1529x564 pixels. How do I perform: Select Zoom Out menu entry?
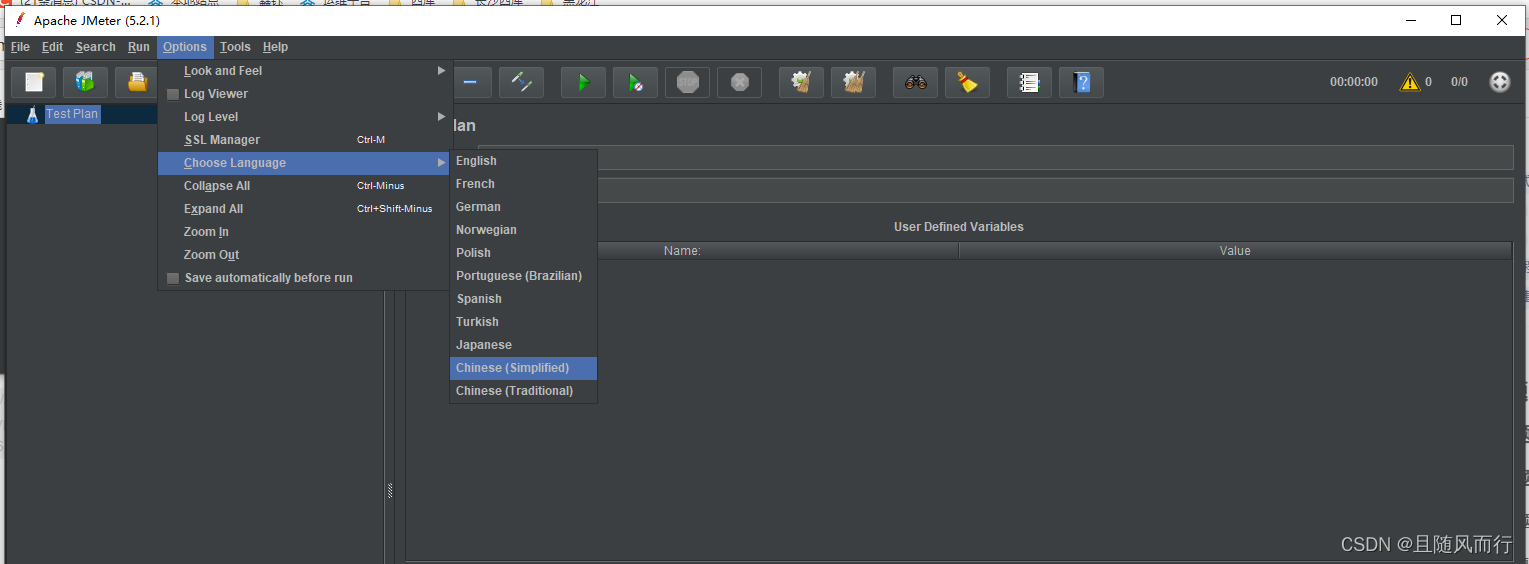coord(305,255)
